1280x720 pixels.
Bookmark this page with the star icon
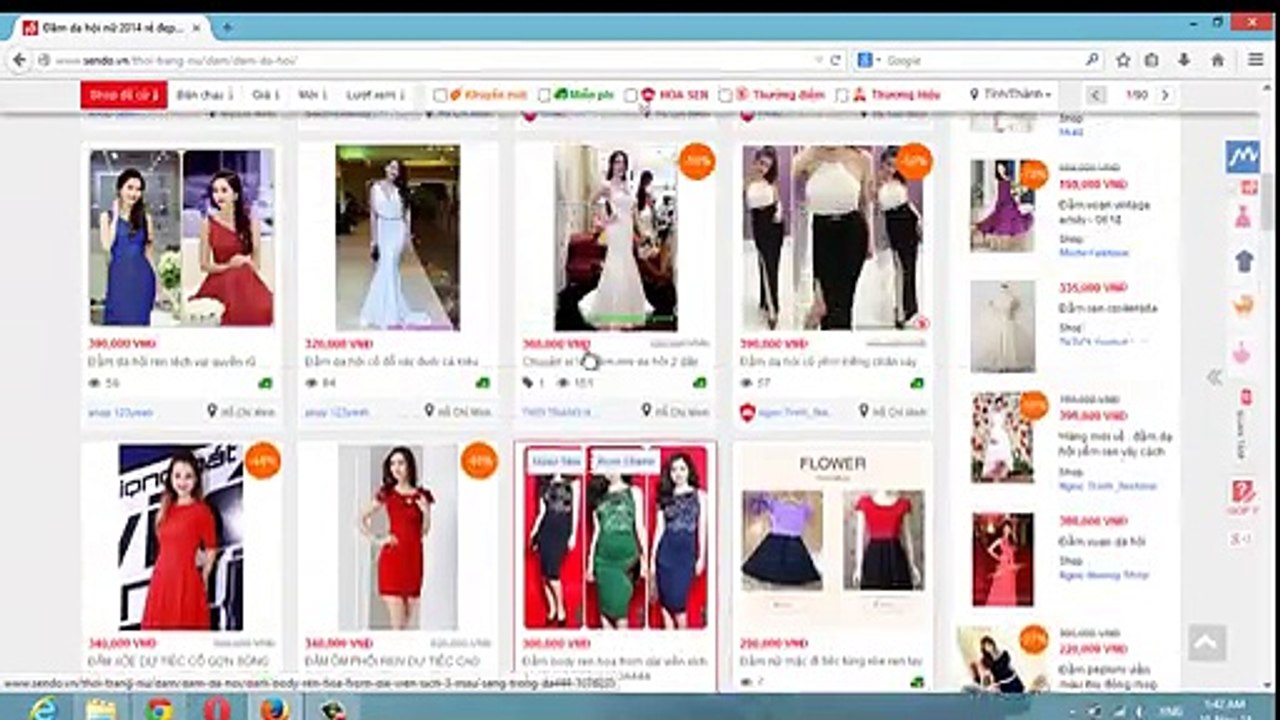(x=1123, y=60)
